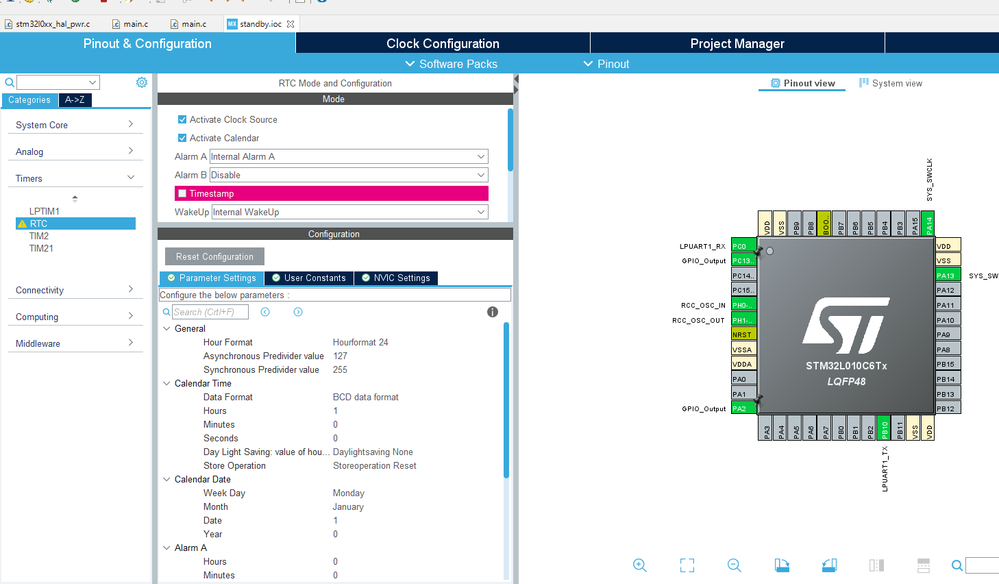The width and height of the screenshot is (999, 584).
Task: Collapse the General parameter group
Action: tap(167, 329)
